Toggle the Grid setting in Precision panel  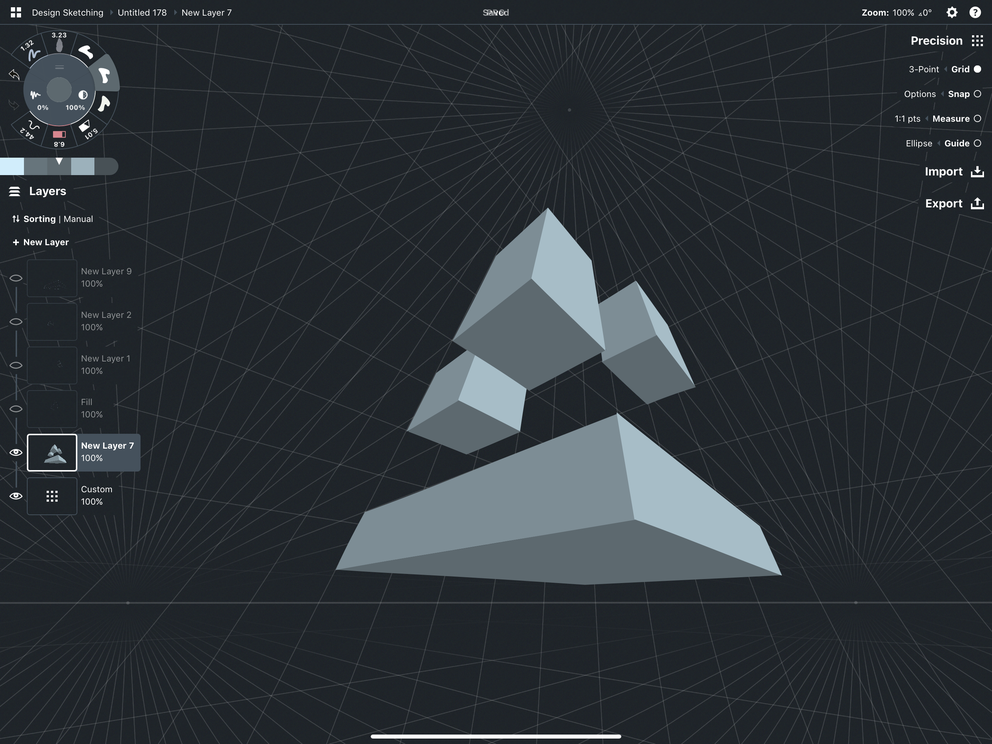click(975, 68)
